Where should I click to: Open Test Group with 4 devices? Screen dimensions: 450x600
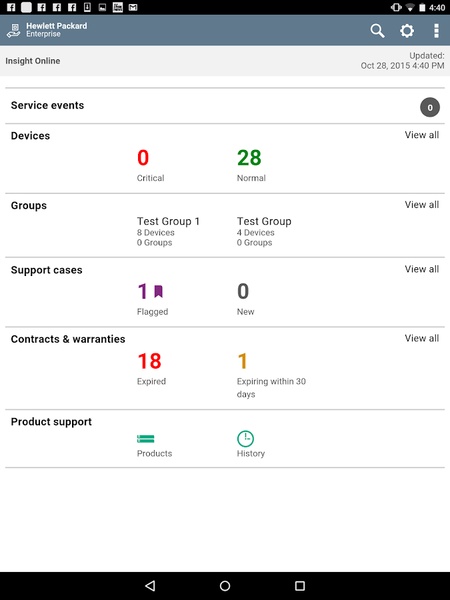[264, 232]
